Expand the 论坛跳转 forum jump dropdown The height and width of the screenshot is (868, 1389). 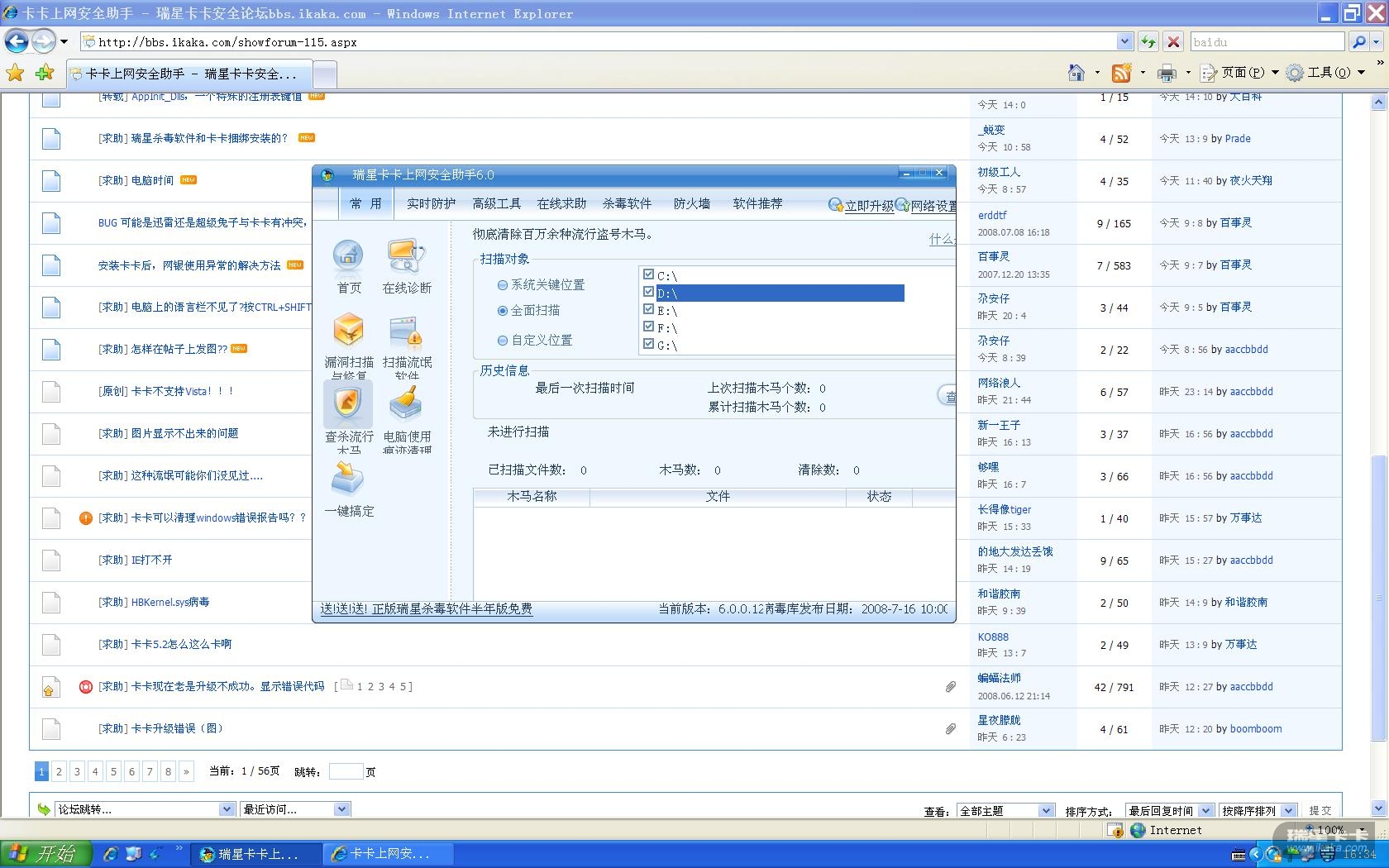[x=227, y=809]
